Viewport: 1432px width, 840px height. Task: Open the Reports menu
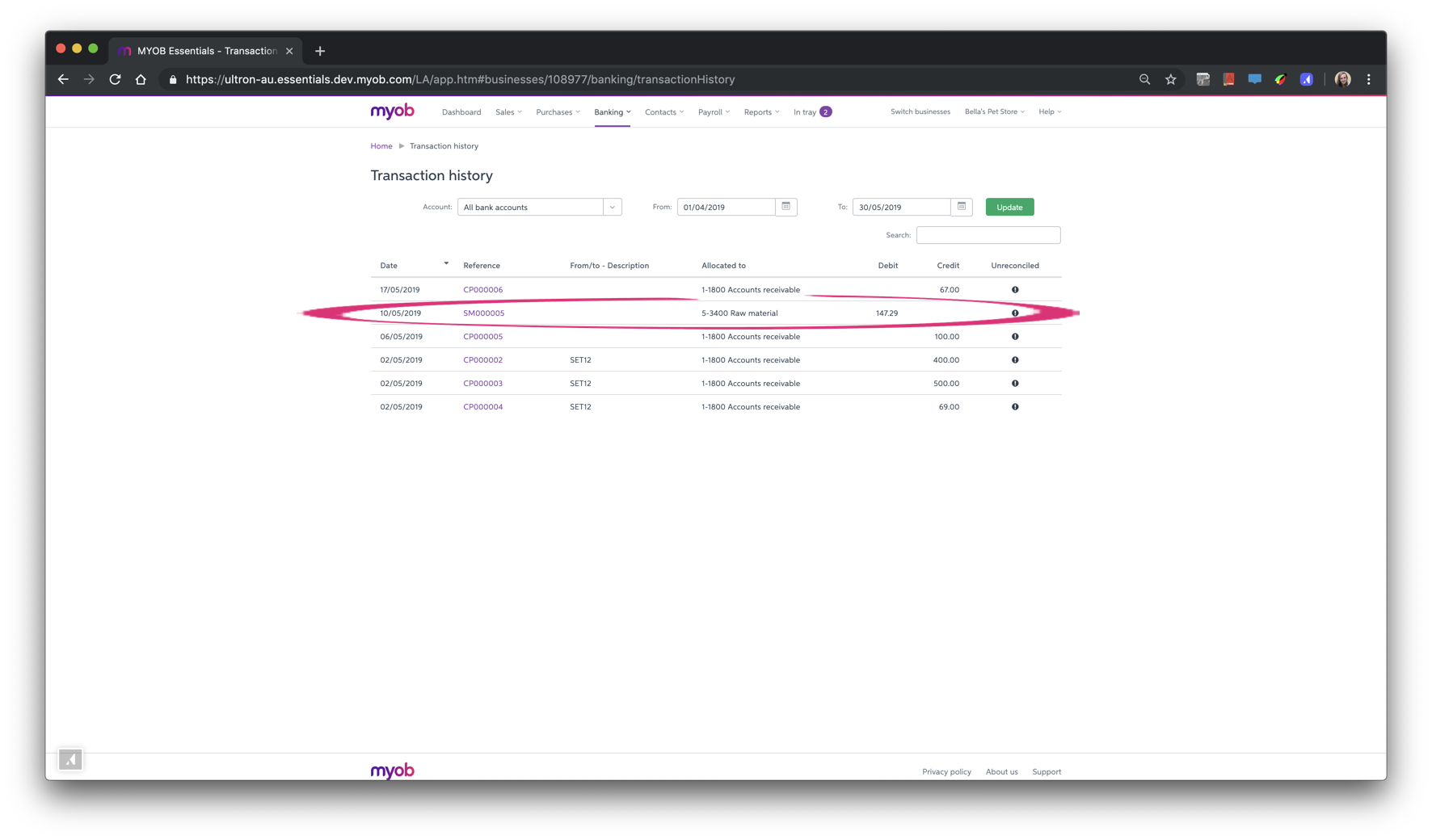[x=761, y=112]
